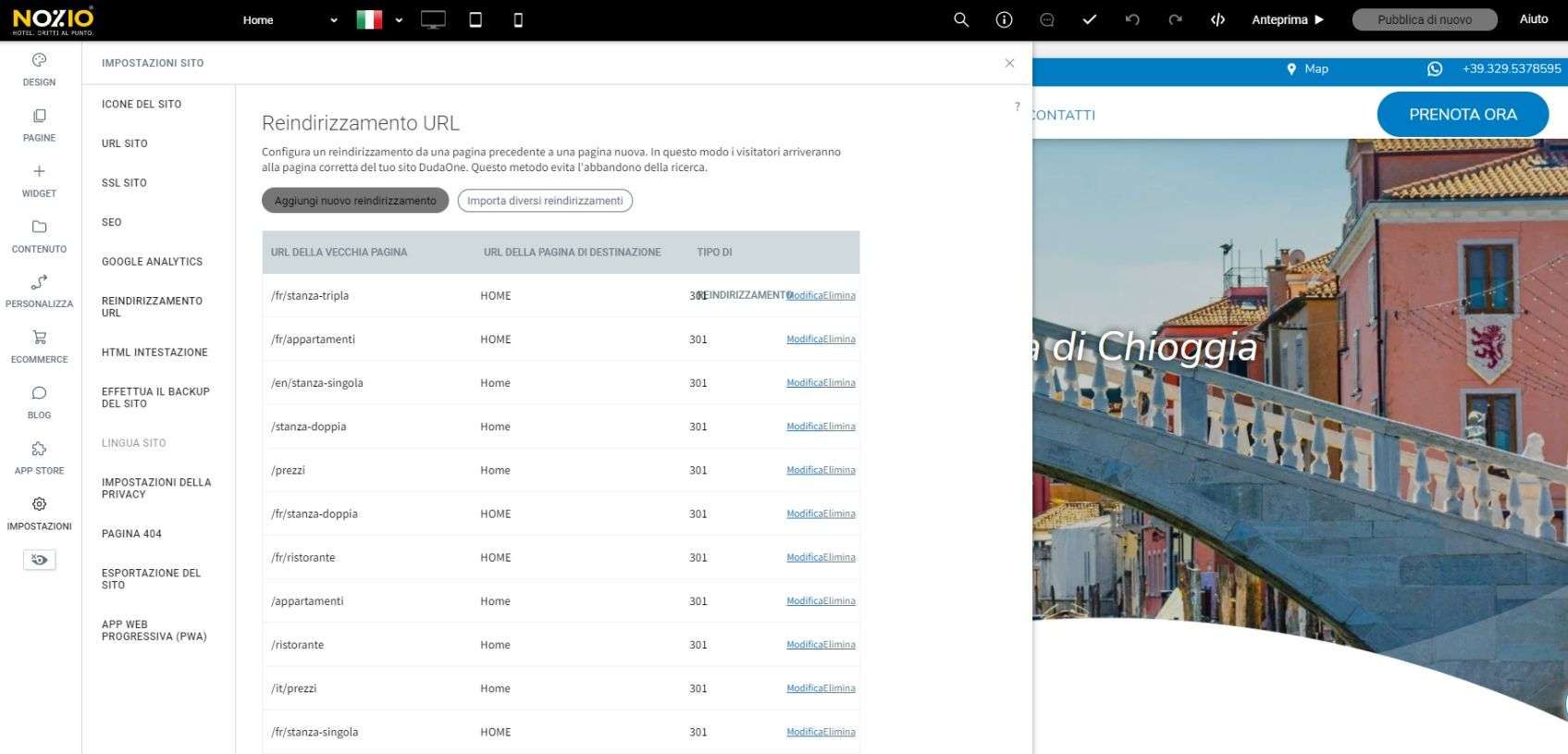Click the Map pin icon on site preview
Image resolution: width=1568 pixels, height=754 pixels.
[1291, 69]
